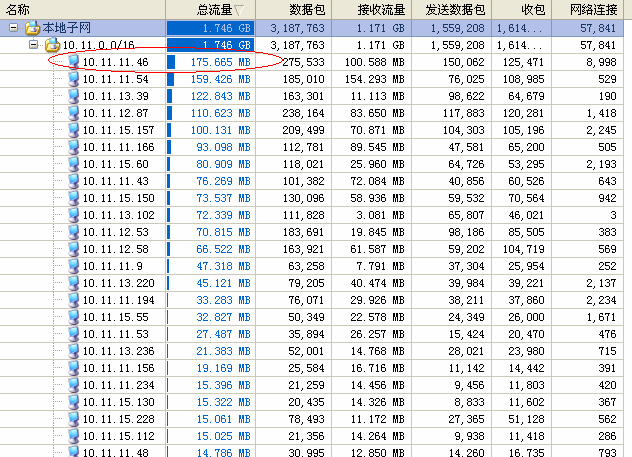Click the host icon for 10.11.11.9
Viewport: 632px width, 457px height.
[73, 266]
